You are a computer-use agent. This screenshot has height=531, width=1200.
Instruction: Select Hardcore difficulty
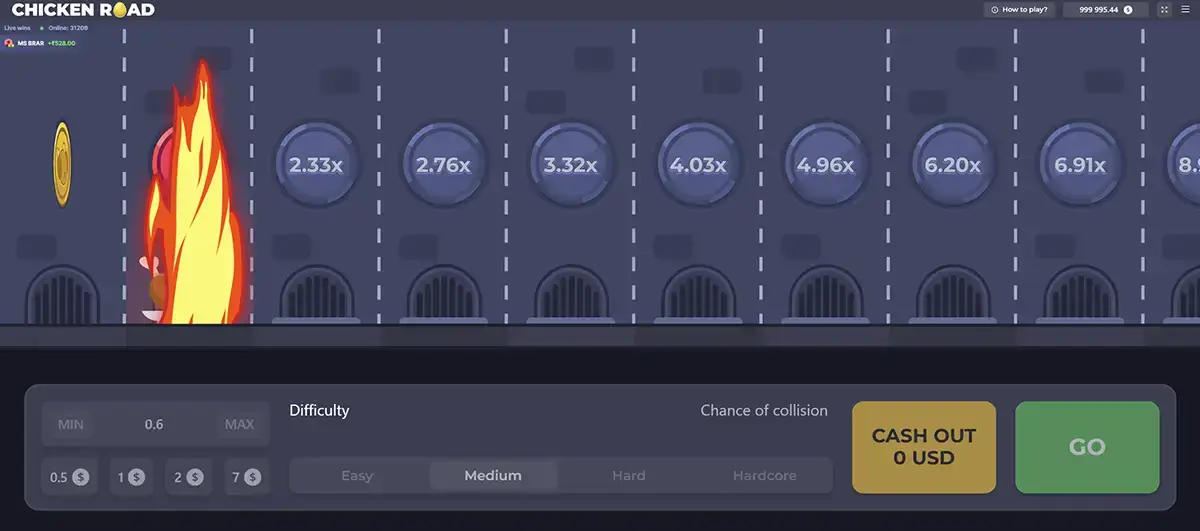coord(765,476)
